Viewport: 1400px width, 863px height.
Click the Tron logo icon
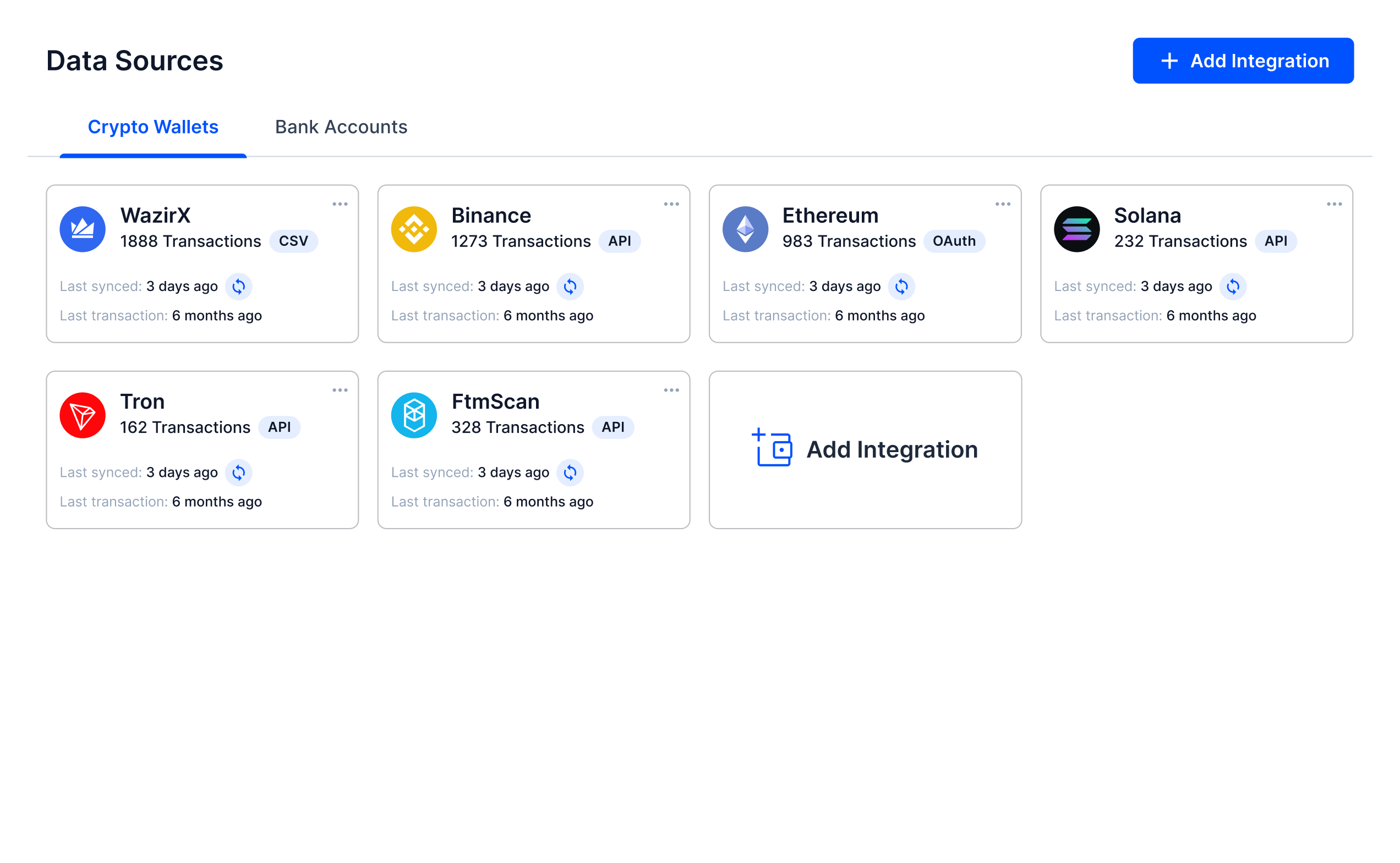click(x=82, y=415)
